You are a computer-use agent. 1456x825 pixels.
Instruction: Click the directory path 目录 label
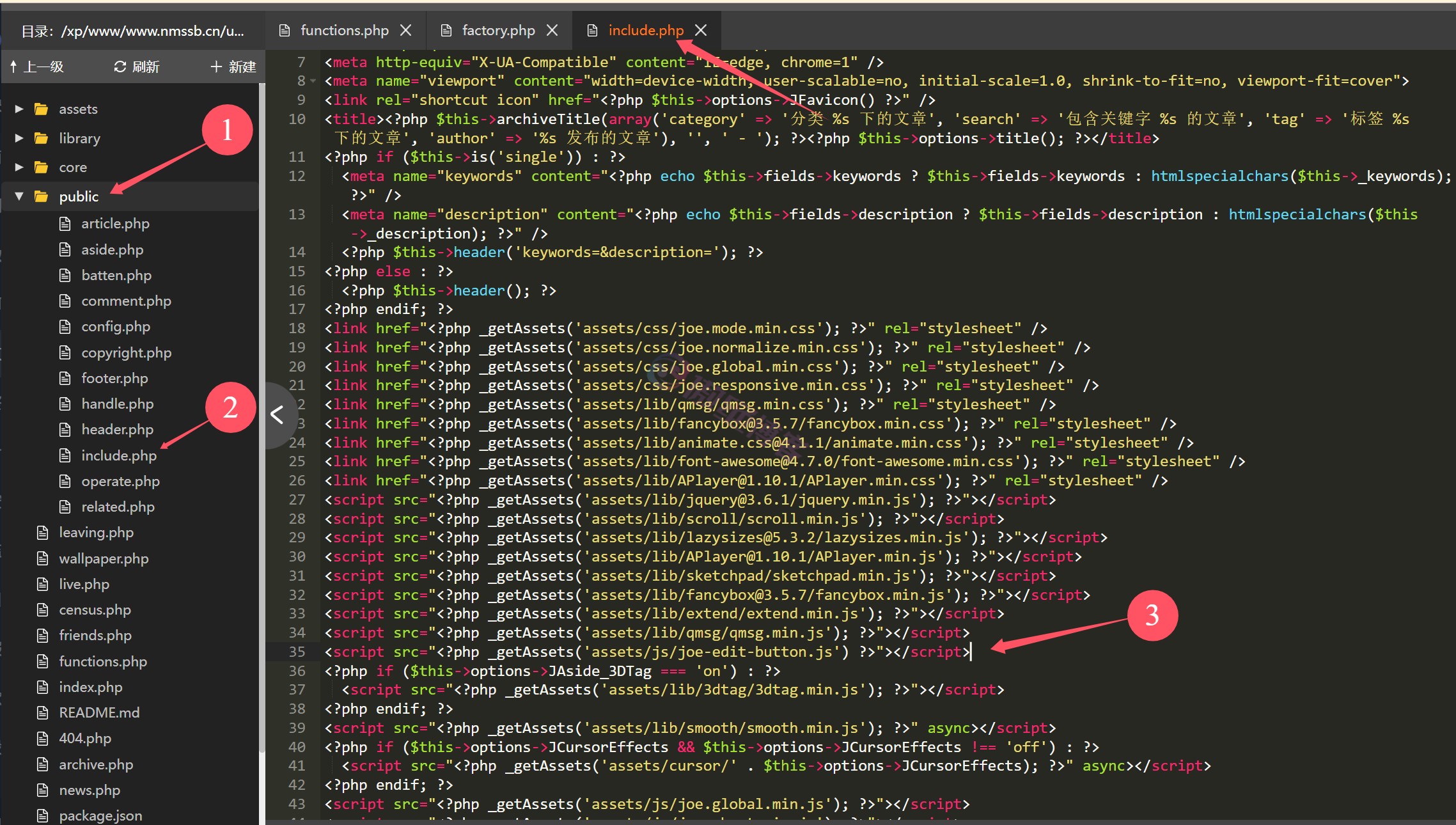tap(132, 31)
